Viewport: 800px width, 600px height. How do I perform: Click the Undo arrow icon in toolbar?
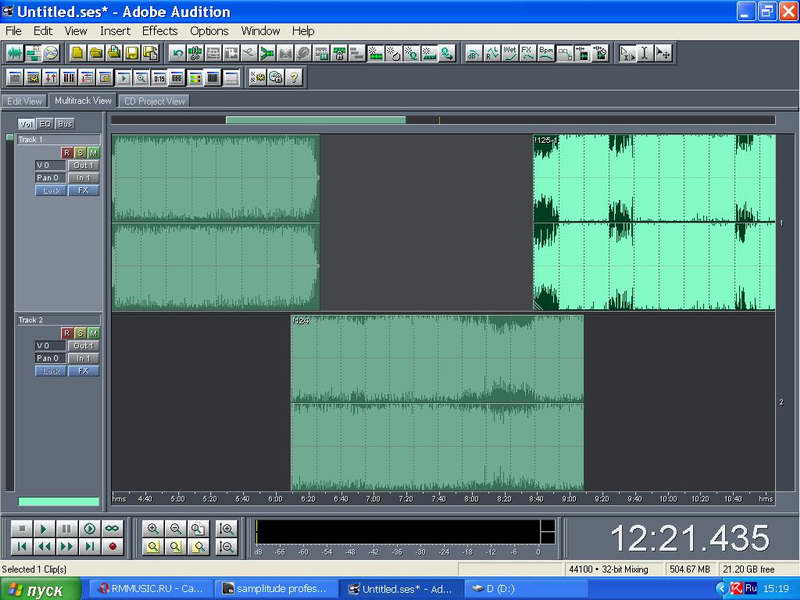[178, 53]
